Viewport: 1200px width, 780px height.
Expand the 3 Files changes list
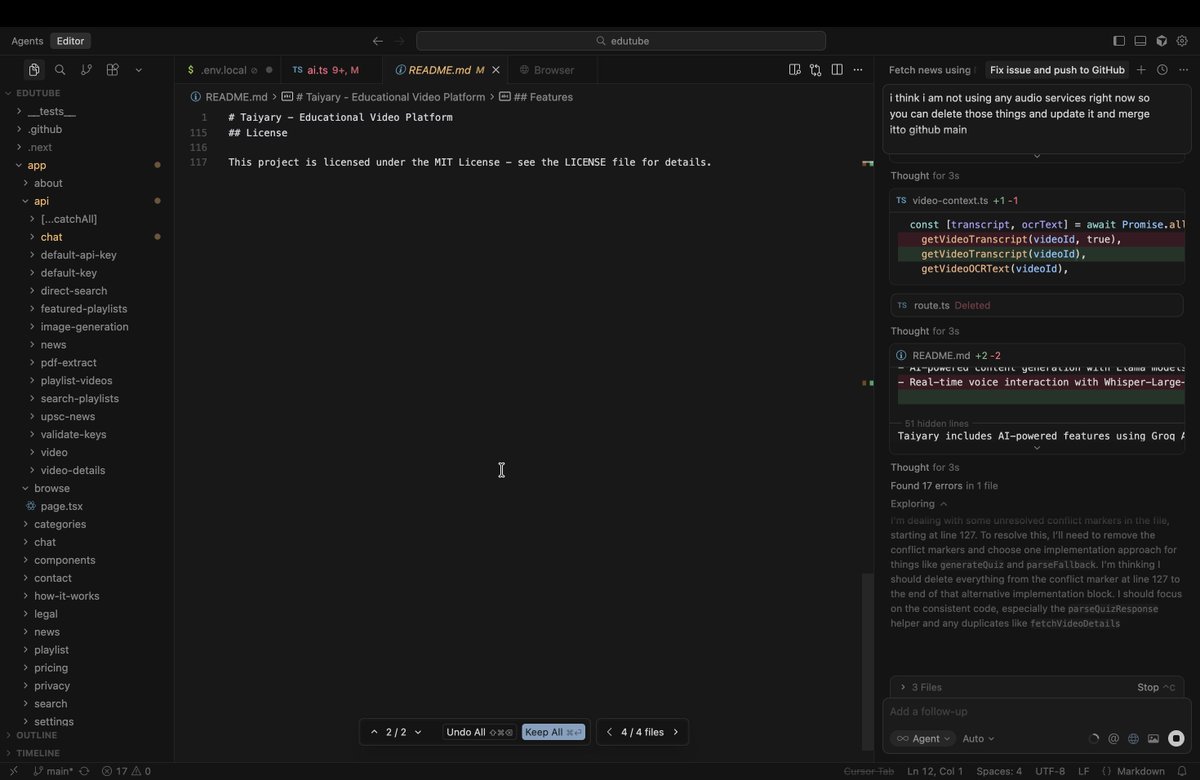pos(920,687)
